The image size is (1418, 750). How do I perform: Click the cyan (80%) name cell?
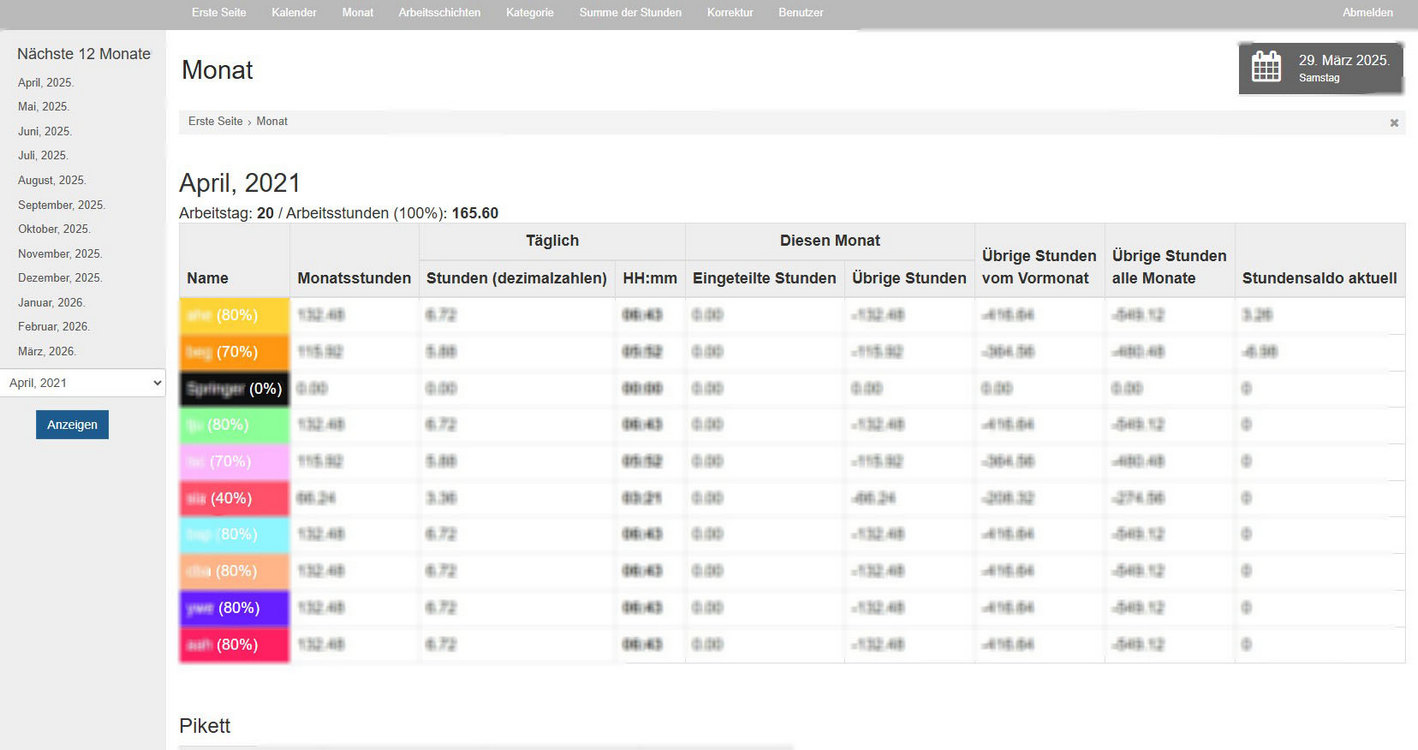(x=235, y=535)
